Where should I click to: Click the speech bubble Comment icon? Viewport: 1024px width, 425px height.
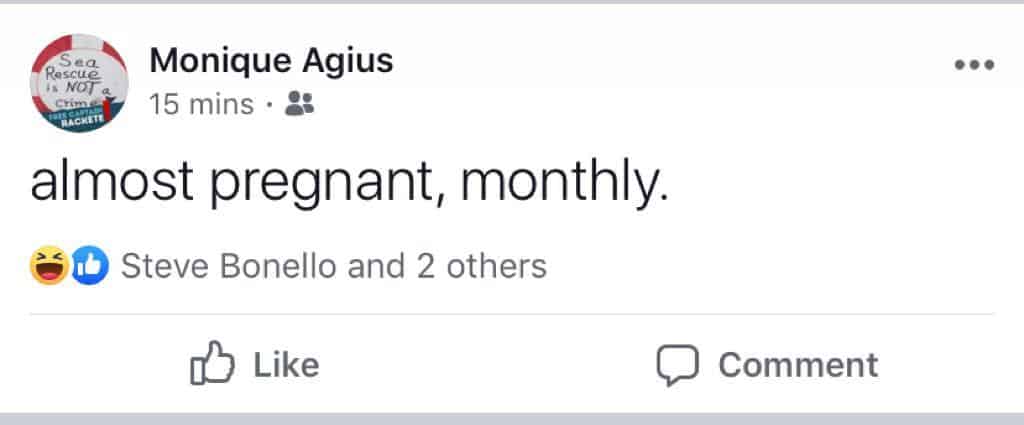pos(677,365)
